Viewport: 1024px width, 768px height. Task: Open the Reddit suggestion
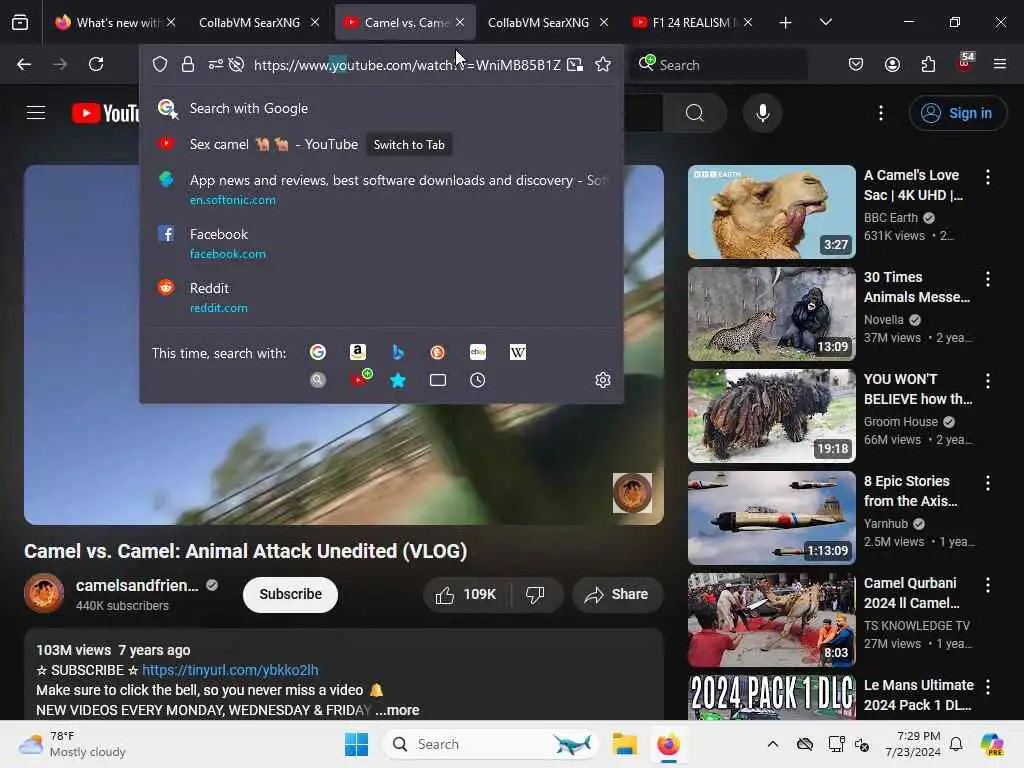point(381,297)
